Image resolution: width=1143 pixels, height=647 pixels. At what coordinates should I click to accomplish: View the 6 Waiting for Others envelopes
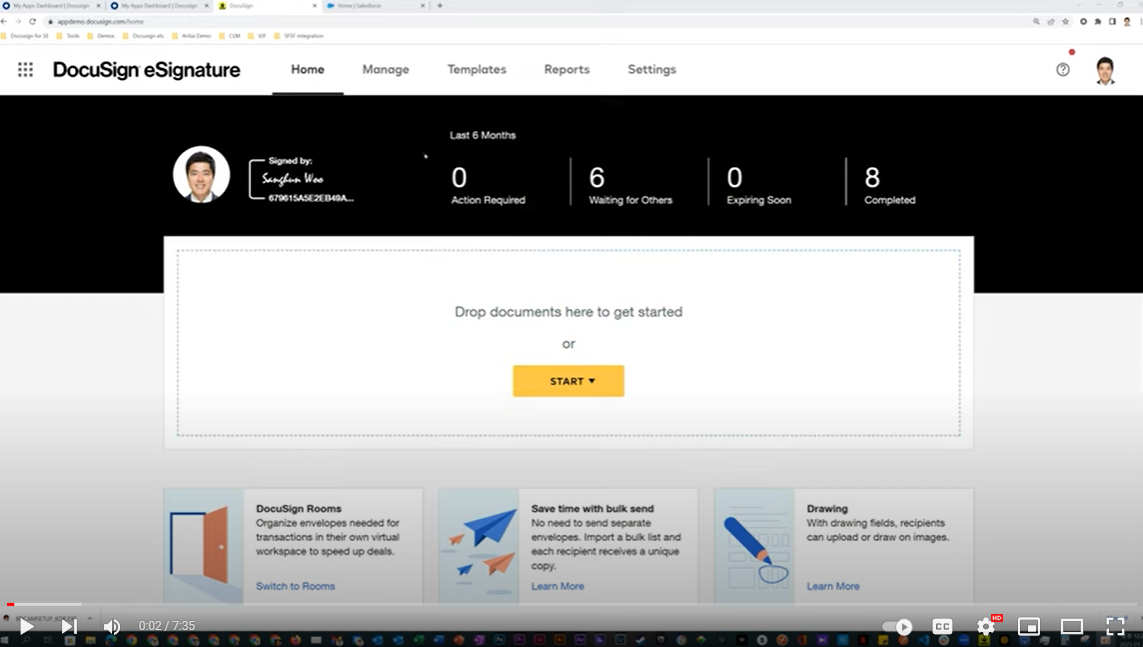(629, 184)
